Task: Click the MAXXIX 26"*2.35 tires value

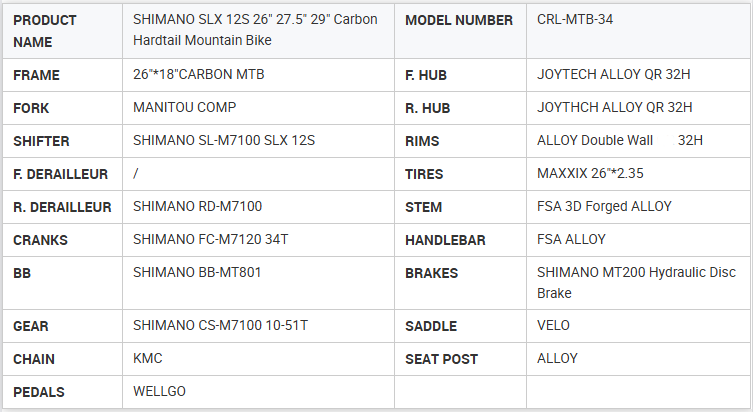Action: (x=590, y=174)
